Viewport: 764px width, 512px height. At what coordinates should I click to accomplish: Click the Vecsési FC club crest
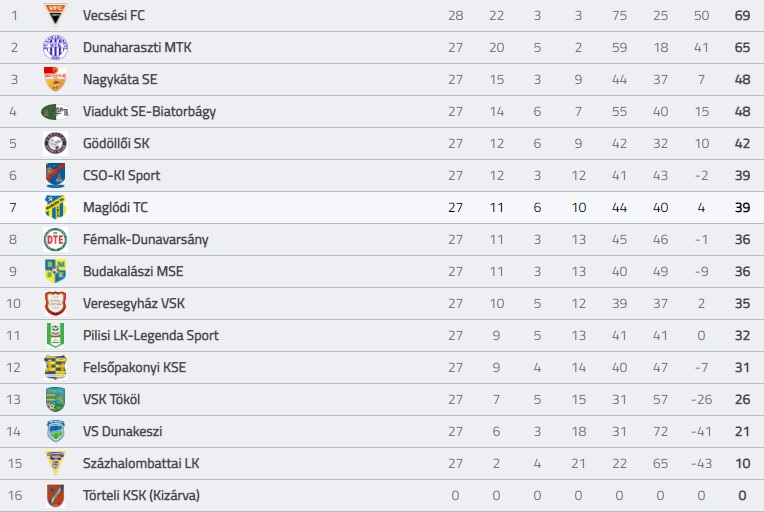(55, 15)
